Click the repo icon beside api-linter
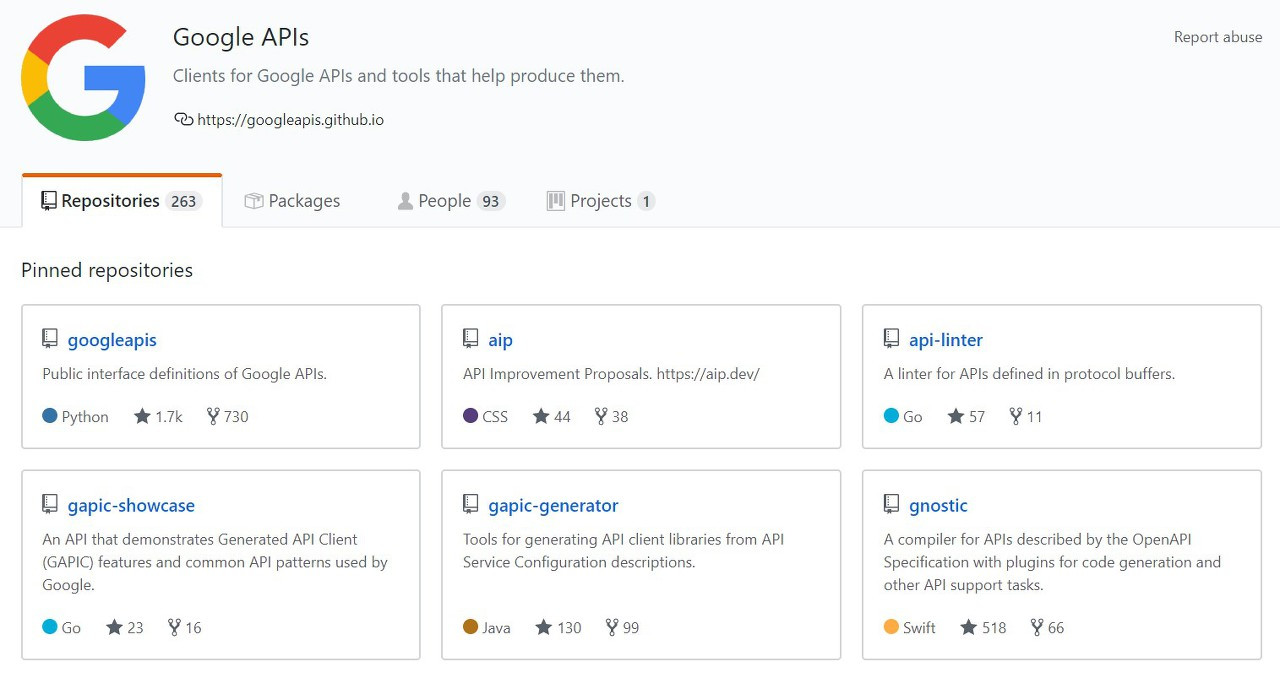Screen dimensions: 1280x678 (891, 339)
